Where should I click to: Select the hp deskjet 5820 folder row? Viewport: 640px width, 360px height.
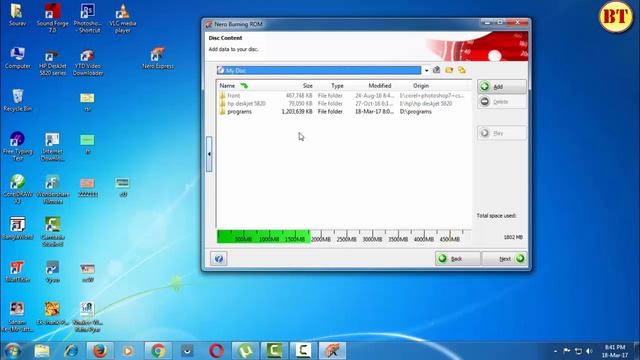(342, 104)
